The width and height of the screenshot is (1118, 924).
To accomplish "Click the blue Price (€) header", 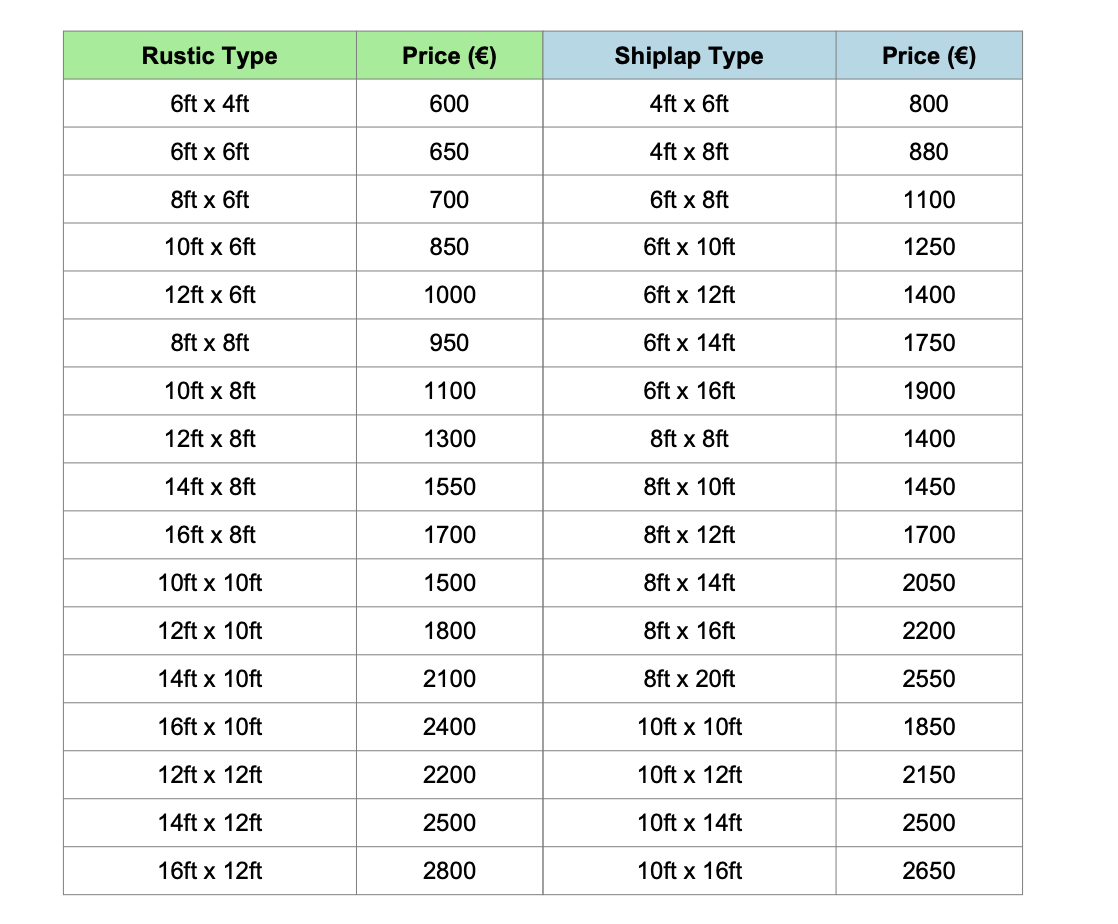I will click(929, 56).
